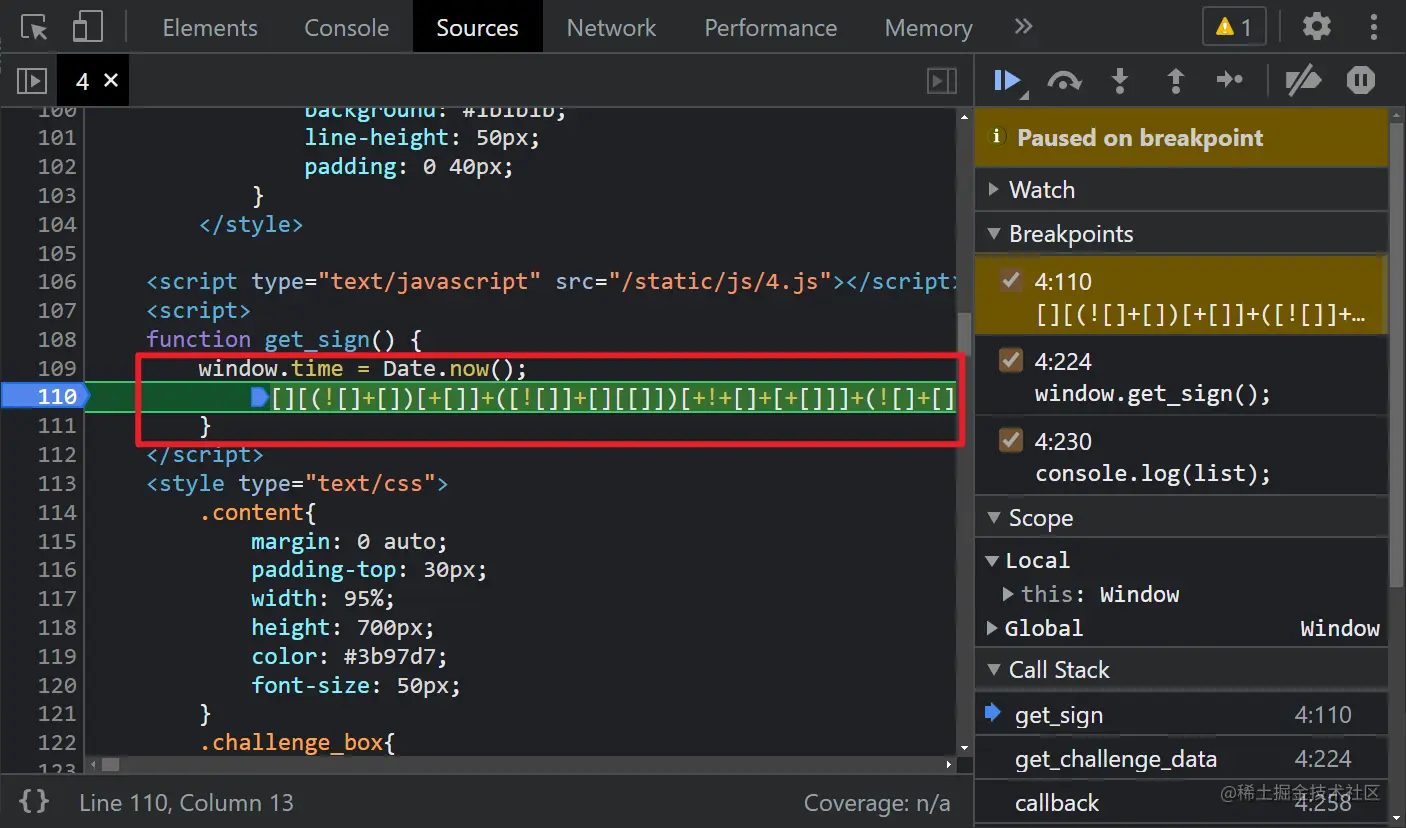Click the warnings count badge
The image size is (1406, 828).
coord(1234,27)
